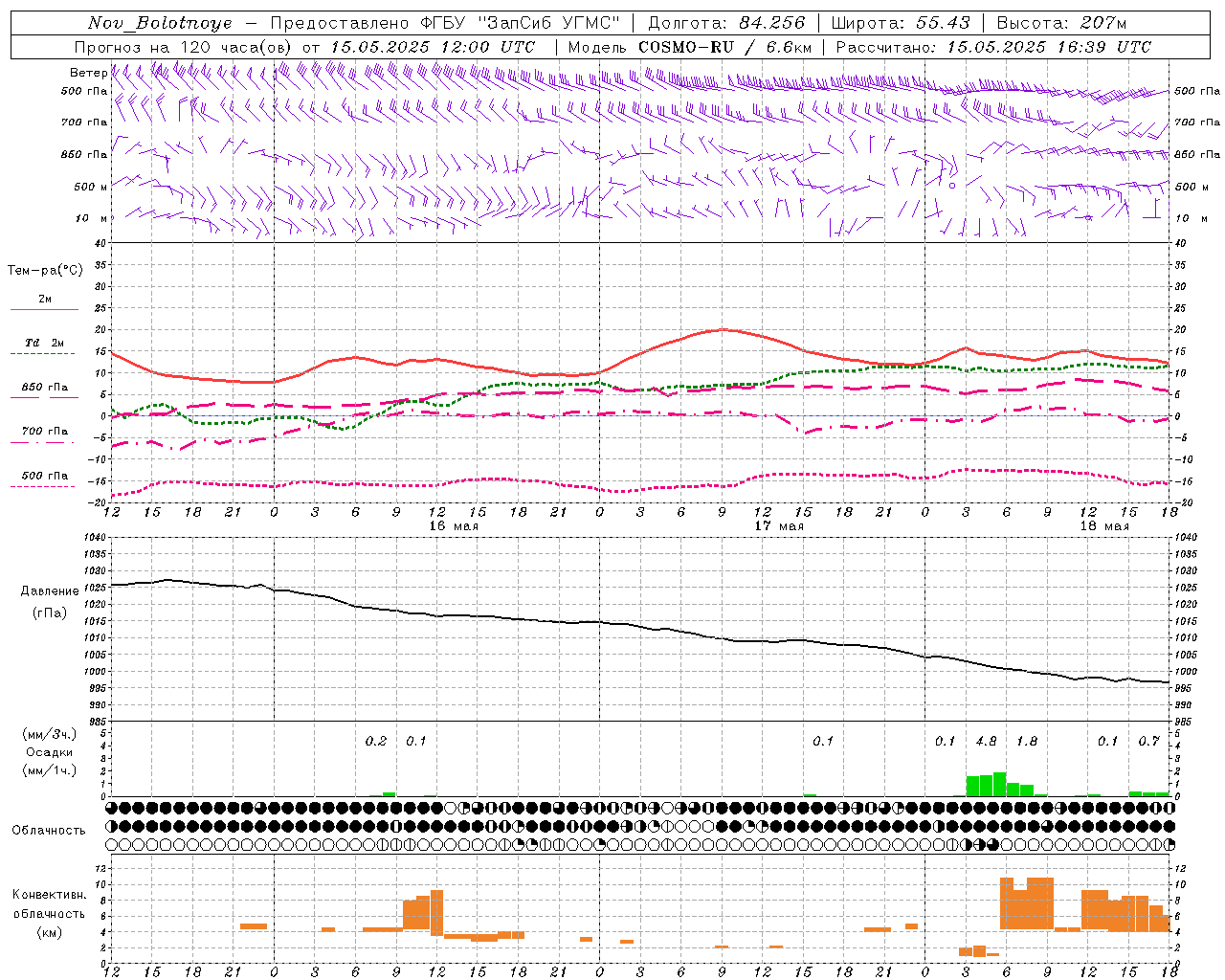Image resolution: width=1225 pixels, height=980 pixels.
Task: Click the 'Осадки' precipitation label
Action: pos(50,752)
